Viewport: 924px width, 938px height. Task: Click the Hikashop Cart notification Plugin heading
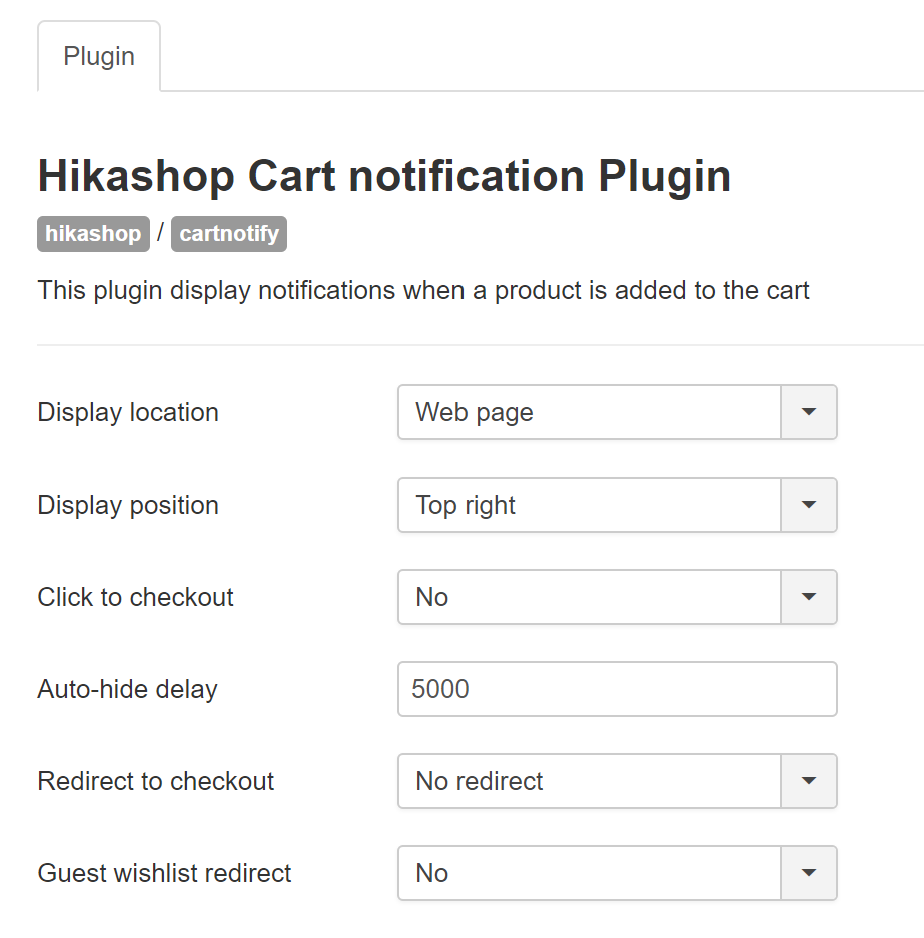pos(384,176)
